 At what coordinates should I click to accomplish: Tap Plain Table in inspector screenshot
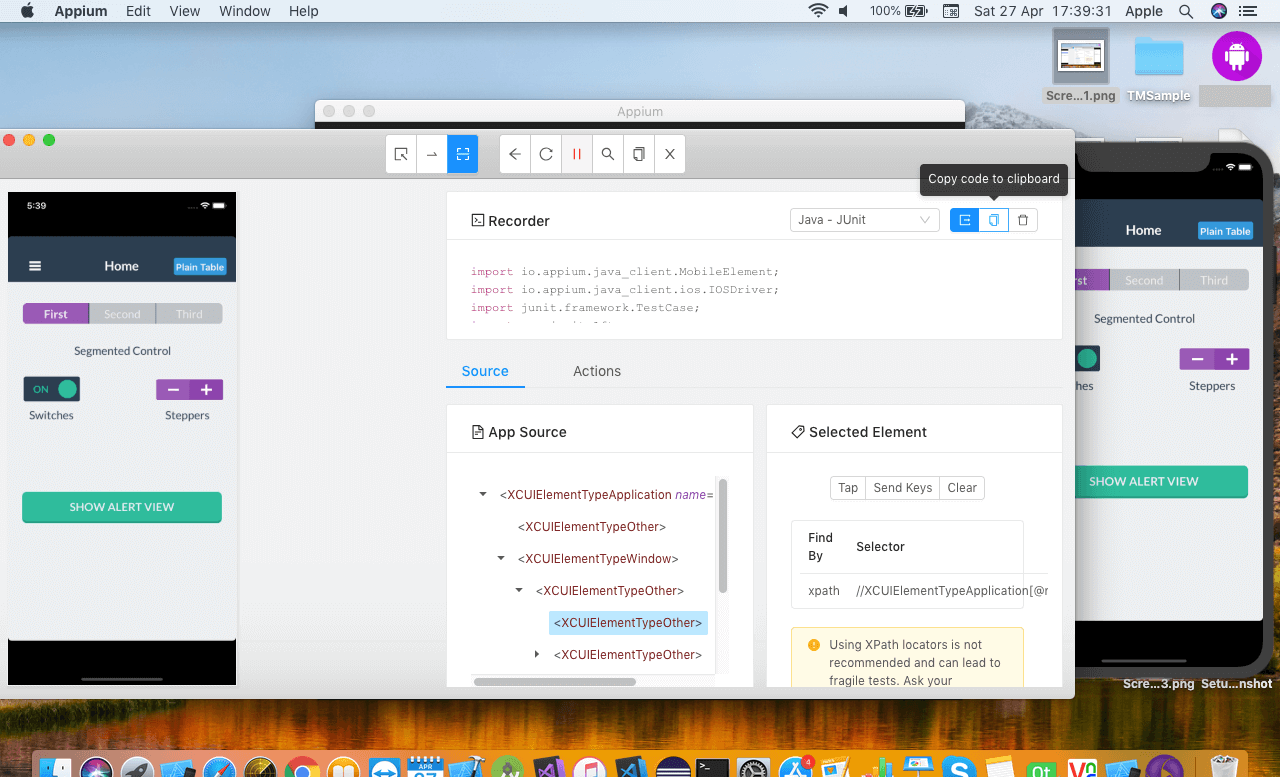coord(200,267)
